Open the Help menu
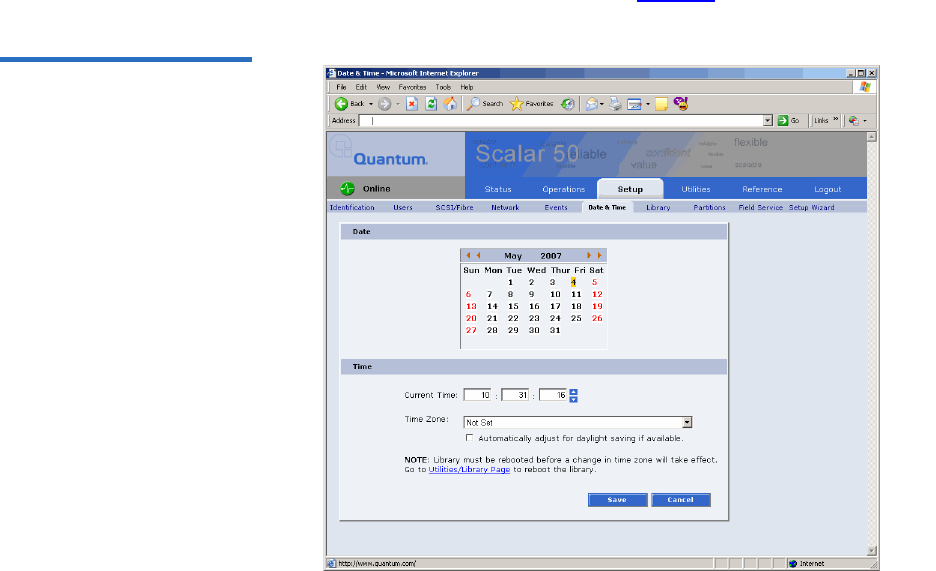 (467, 87)
